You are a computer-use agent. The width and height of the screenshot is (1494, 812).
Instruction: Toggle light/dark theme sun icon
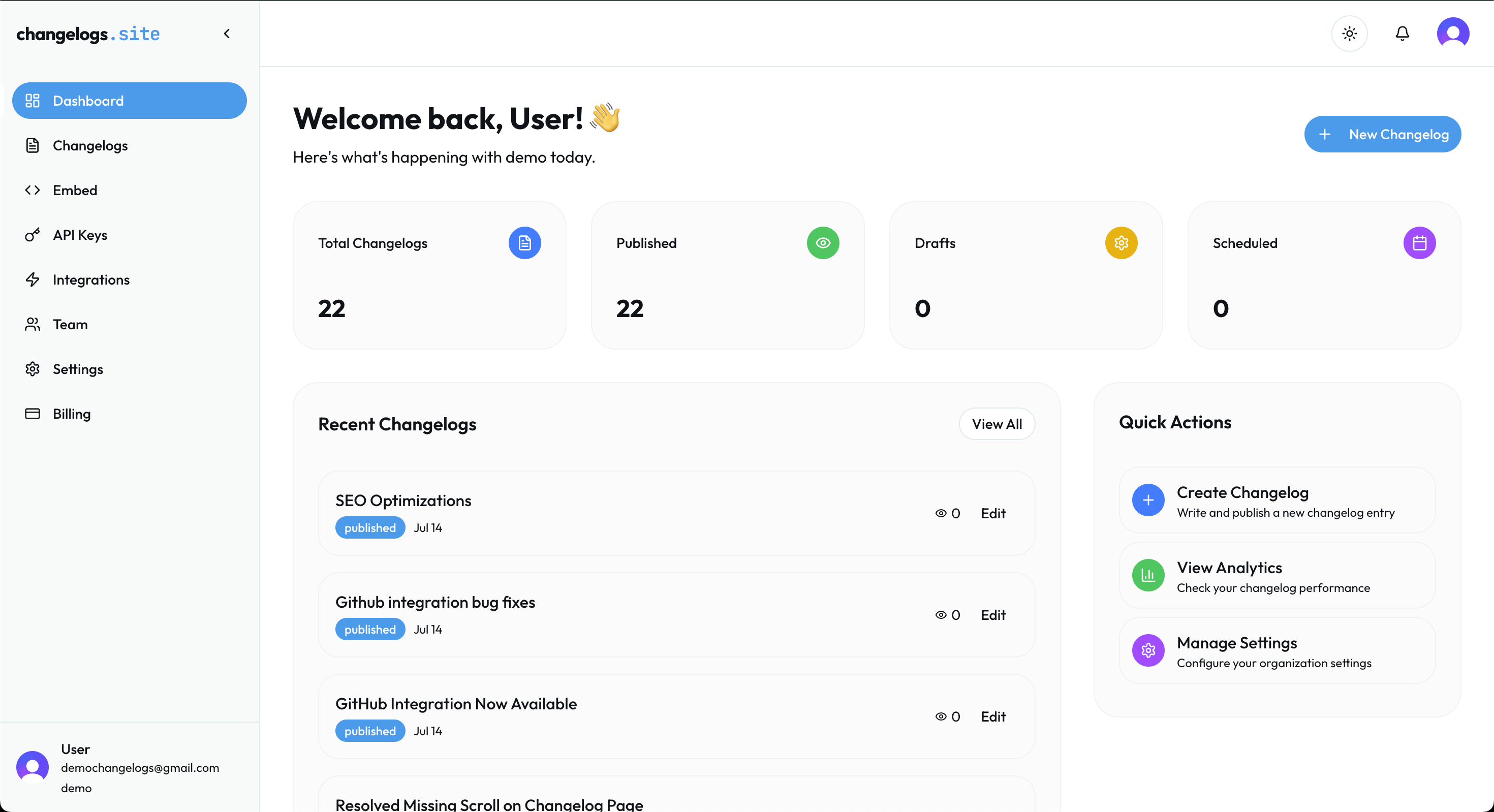[1350, 34]
